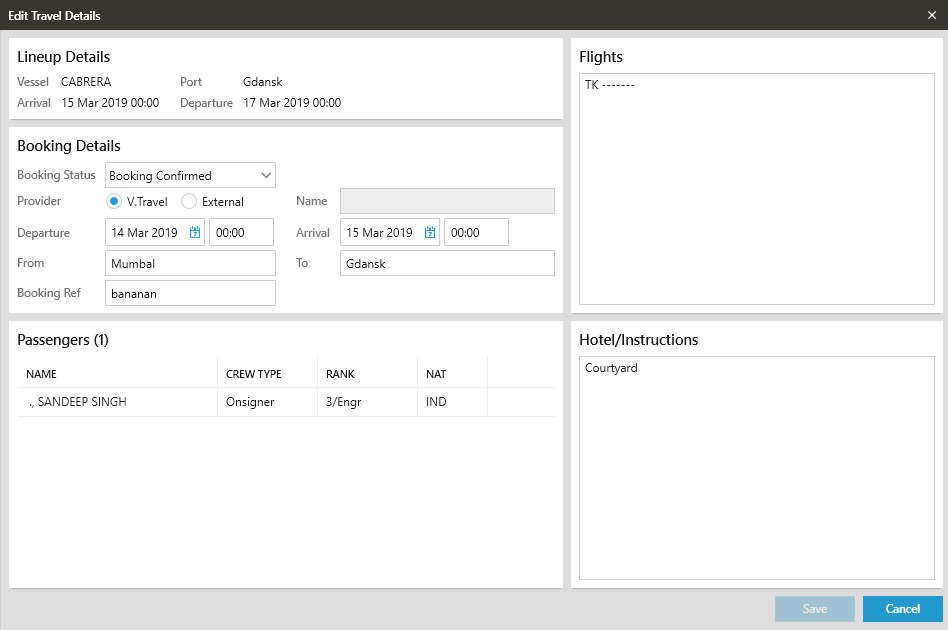This screenshot has width=948, height=630.
Task: Close the Edit Travel Details dialog
Action: coord(931,15)
